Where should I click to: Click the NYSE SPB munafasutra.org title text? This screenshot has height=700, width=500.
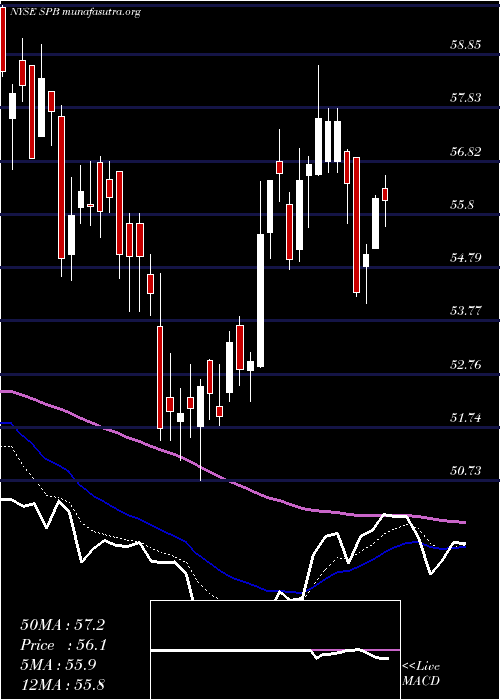[73, 12]
